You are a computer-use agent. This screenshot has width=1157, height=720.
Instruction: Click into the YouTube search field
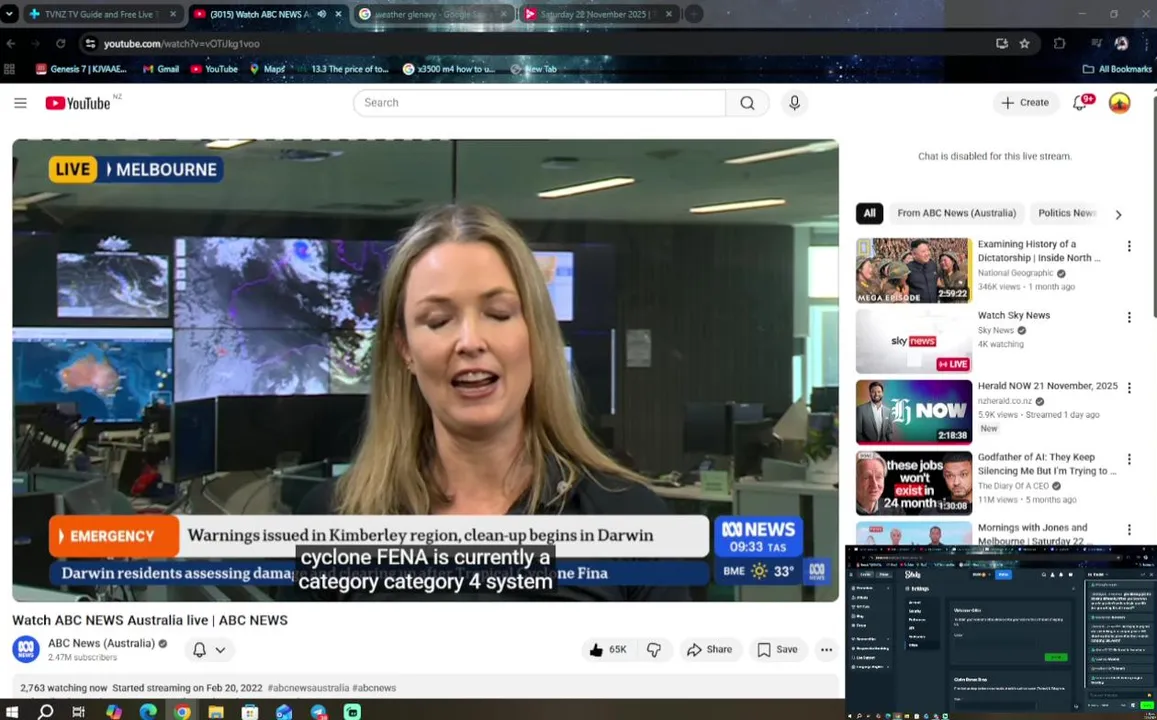[x=539, y=103]
